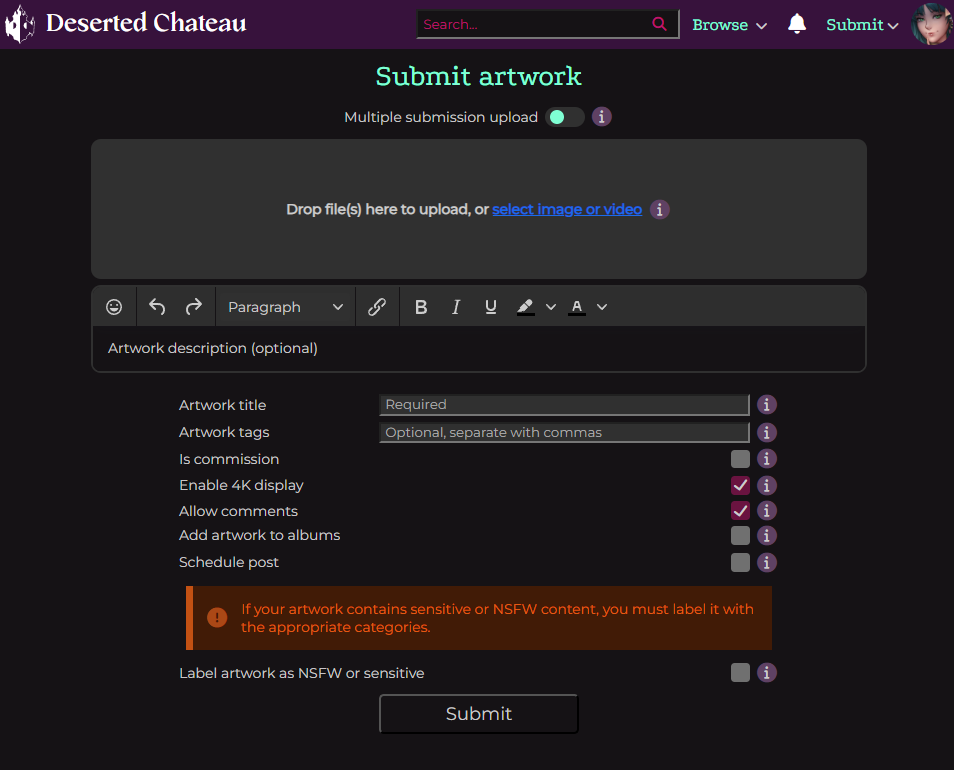Click the redo arrow icon
Screen dimensions: 954x770
[x=194, y=307]
